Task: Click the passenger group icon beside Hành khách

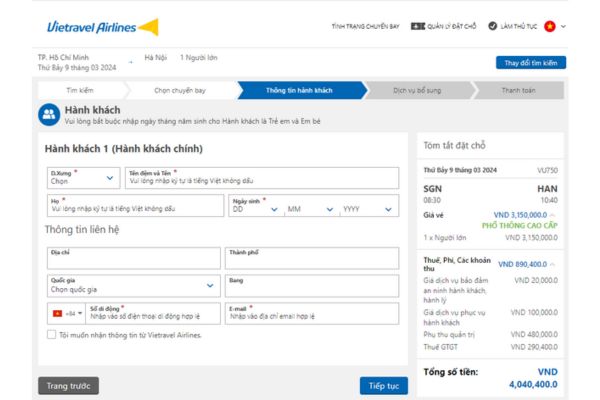Action: coord(49,114)
